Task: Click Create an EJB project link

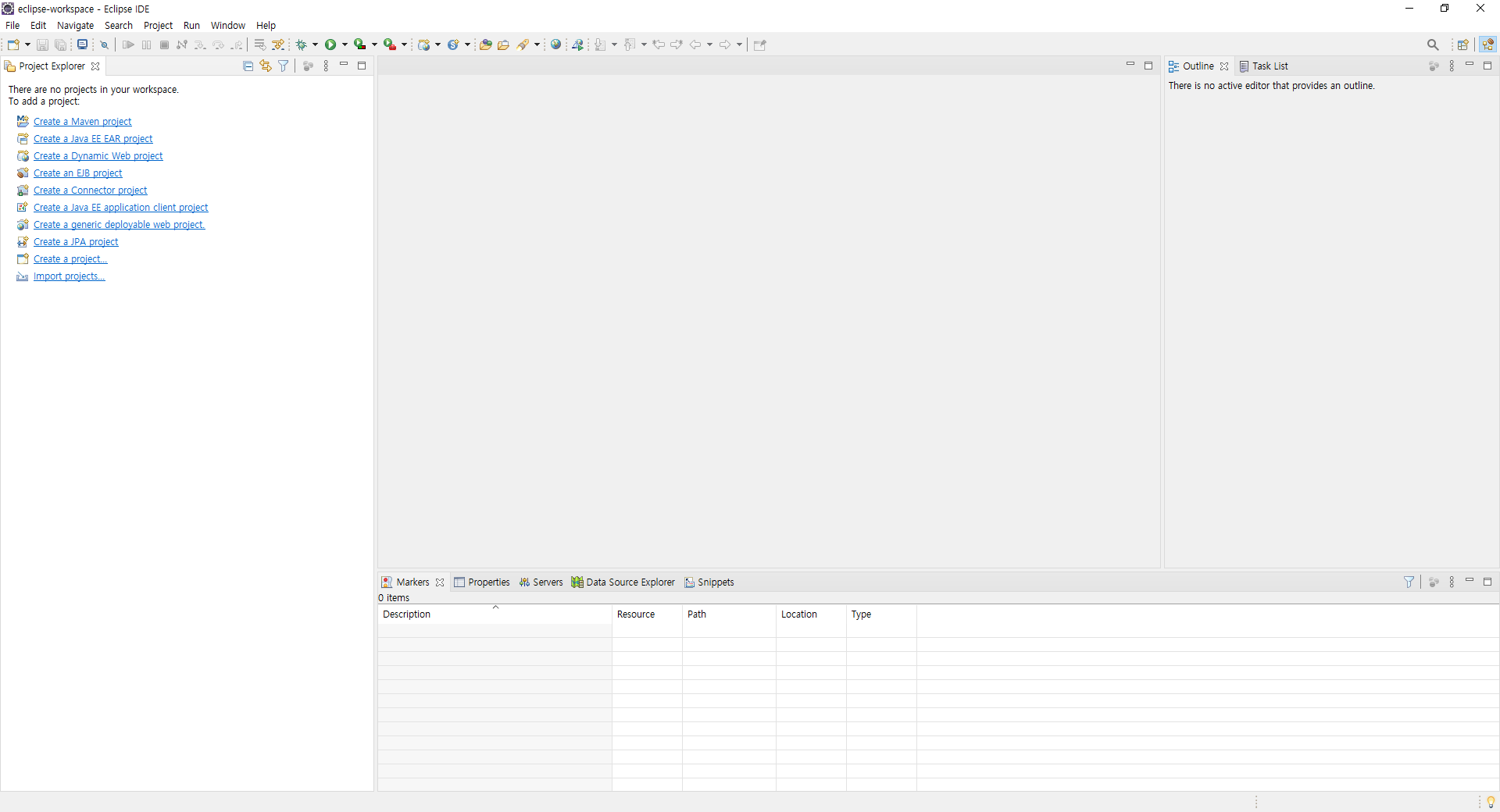Action: tap(77, 173)
